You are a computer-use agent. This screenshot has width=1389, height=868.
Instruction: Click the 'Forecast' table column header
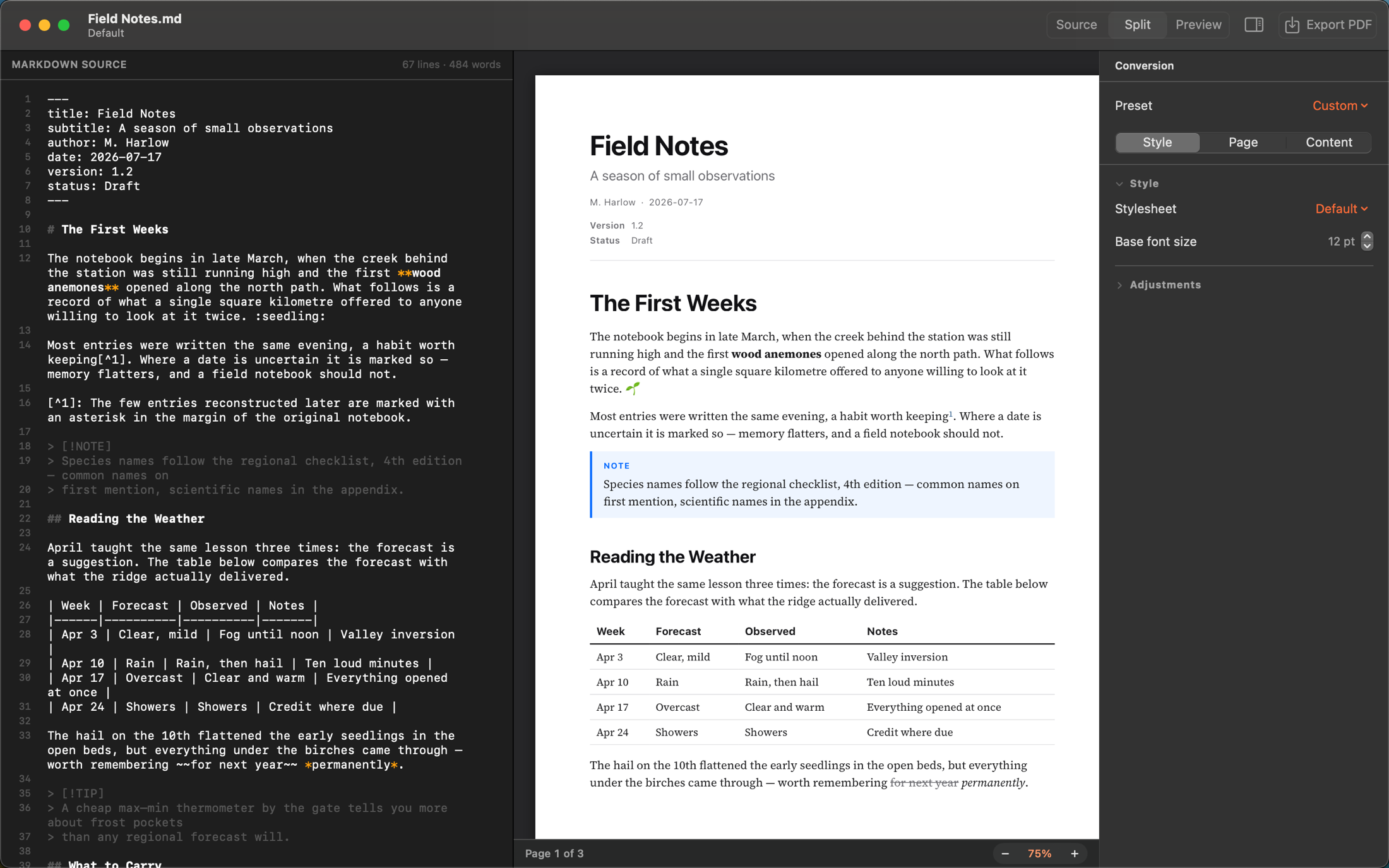click(677, 631)
